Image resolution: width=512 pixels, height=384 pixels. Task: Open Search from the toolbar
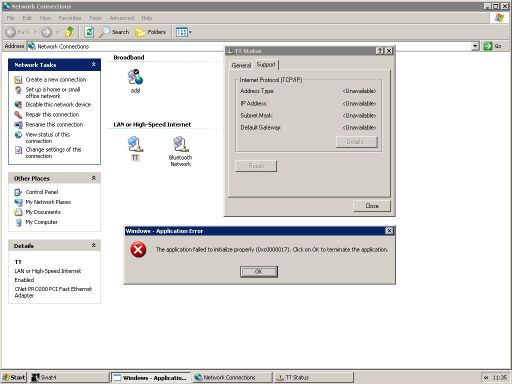click(114, 32)
